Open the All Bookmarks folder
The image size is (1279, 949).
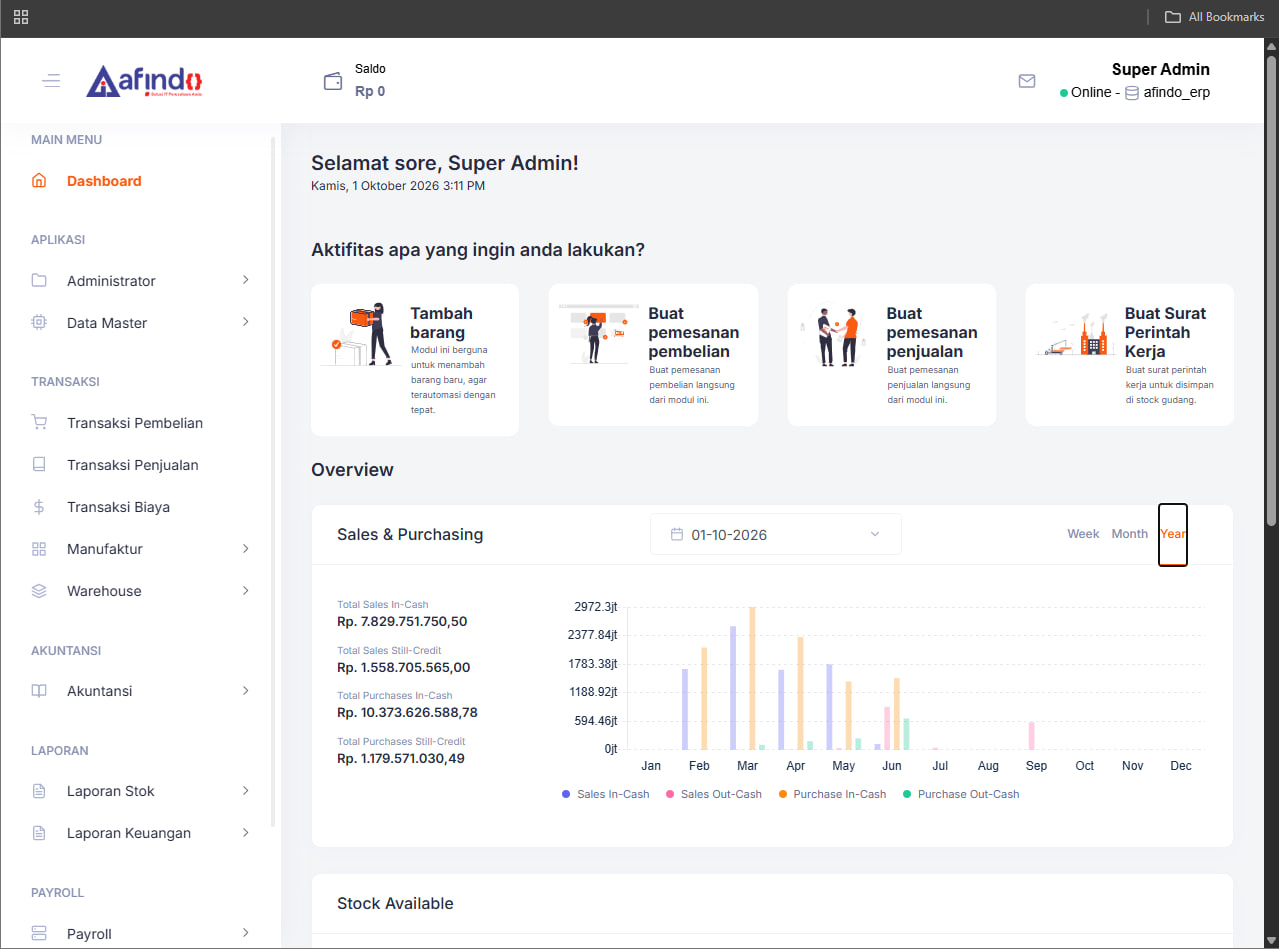coord(1214,17)
